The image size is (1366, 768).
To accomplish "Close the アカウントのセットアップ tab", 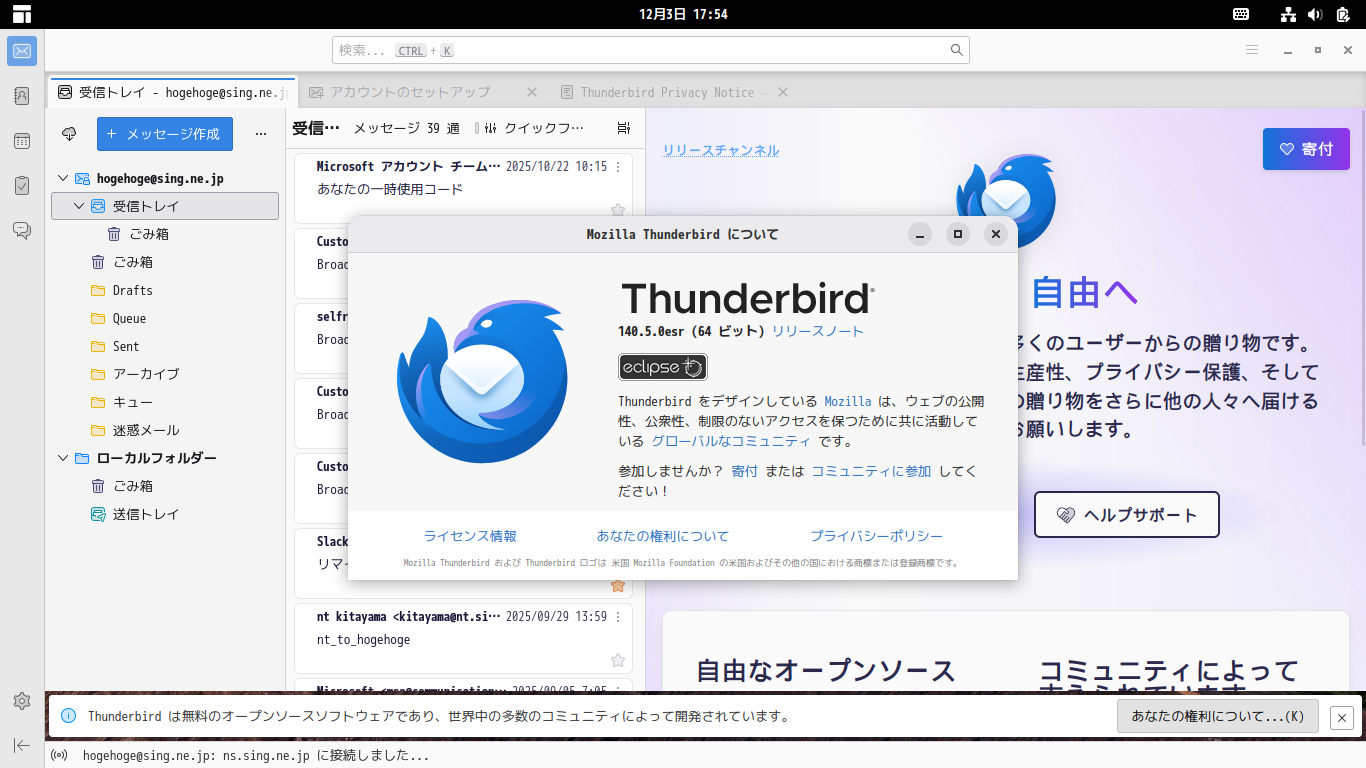I will tap(532, 92).
